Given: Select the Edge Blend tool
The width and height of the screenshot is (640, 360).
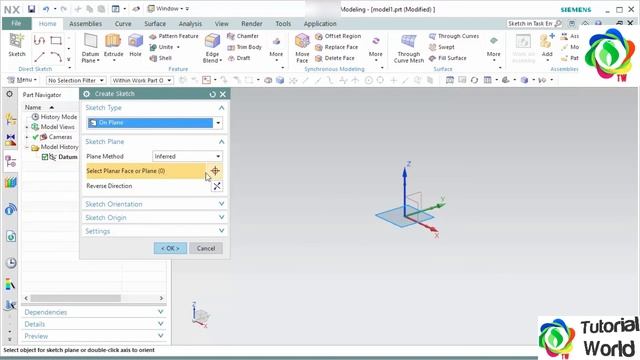Looking at the screenshot, I should pos(212,48).
